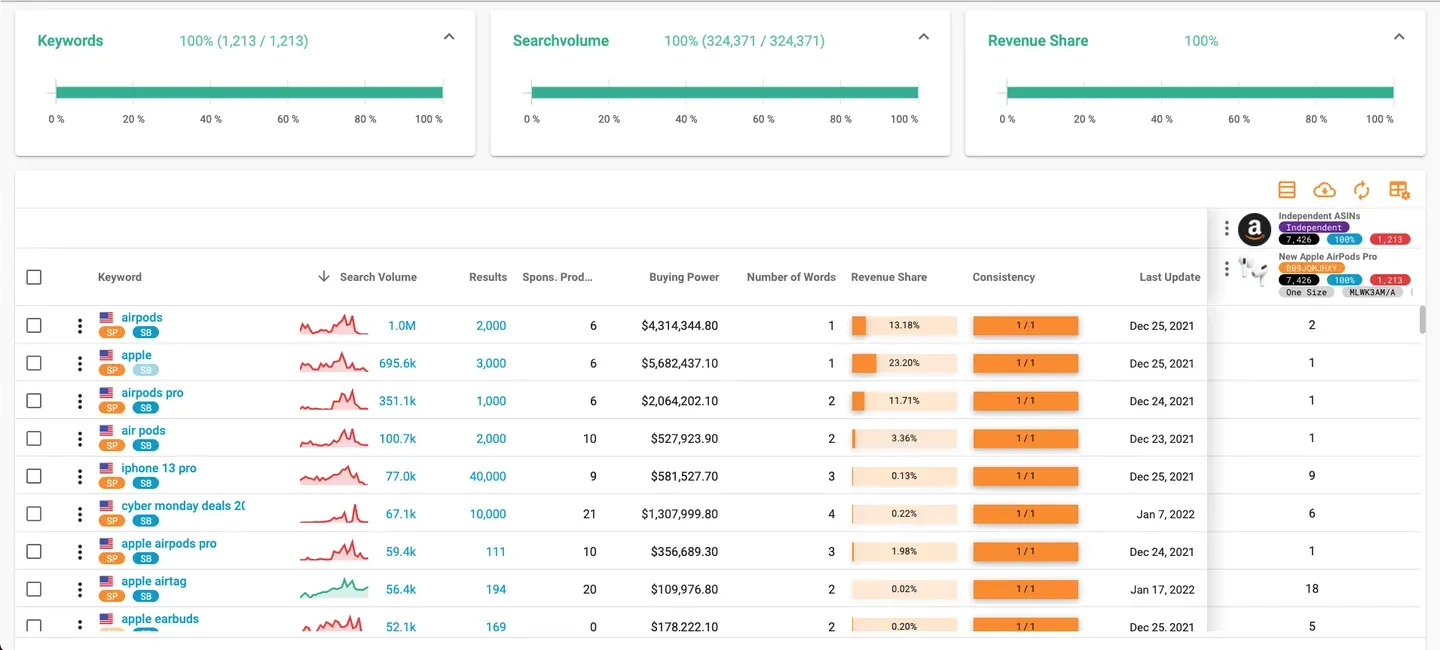
Task: Check the apple row checkbox
Action: click(34, 364)
